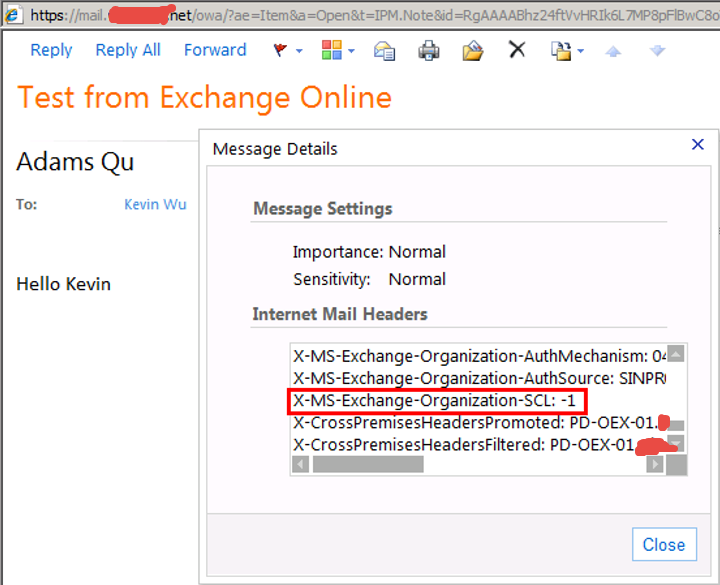Print the message using printer icon
Image resolution: width=720 pixels, height=585 pixels.
(428, 50)
